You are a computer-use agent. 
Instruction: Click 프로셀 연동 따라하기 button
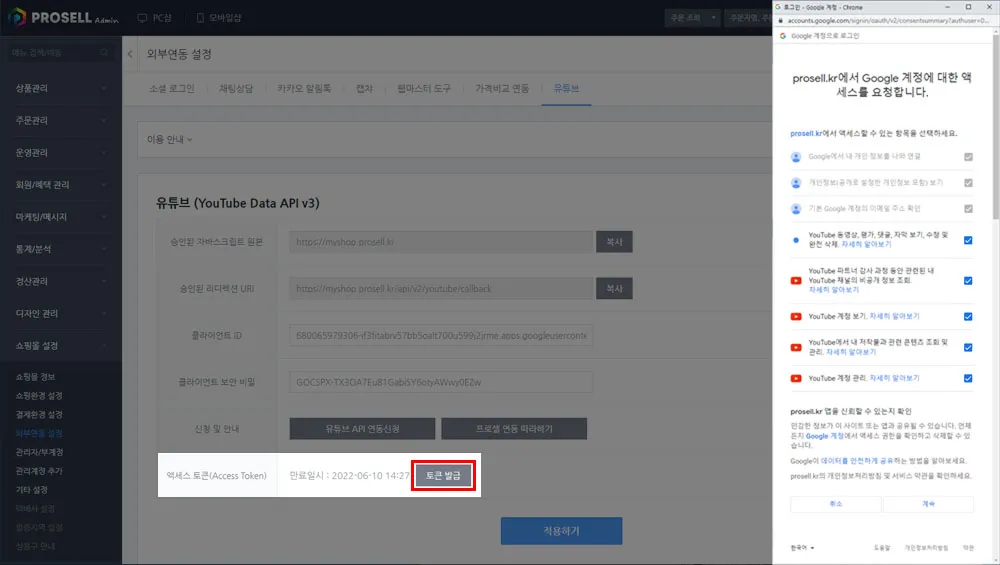click(514, 429)
